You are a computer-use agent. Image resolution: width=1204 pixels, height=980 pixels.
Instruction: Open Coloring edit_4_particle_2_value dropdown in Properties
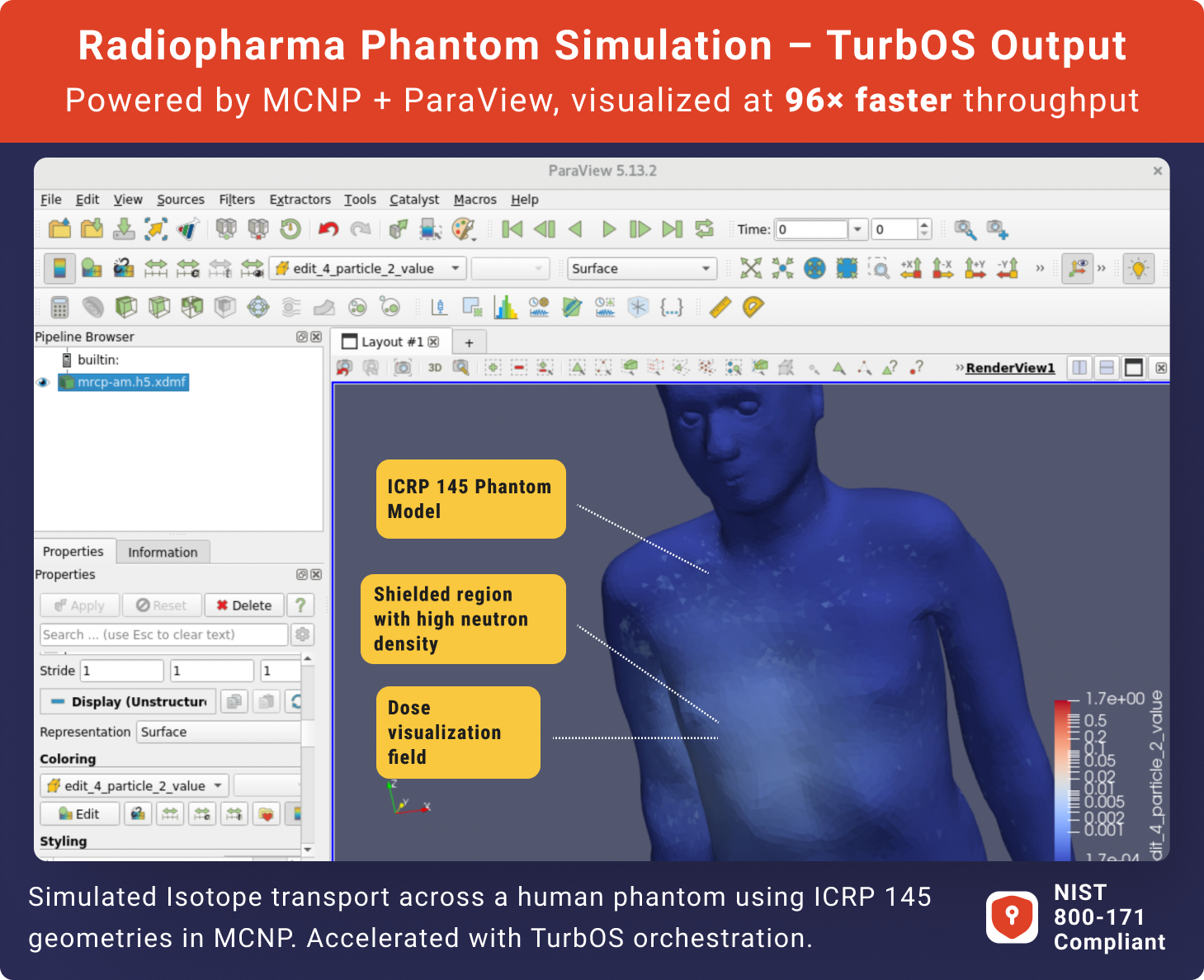coord(135,785)
